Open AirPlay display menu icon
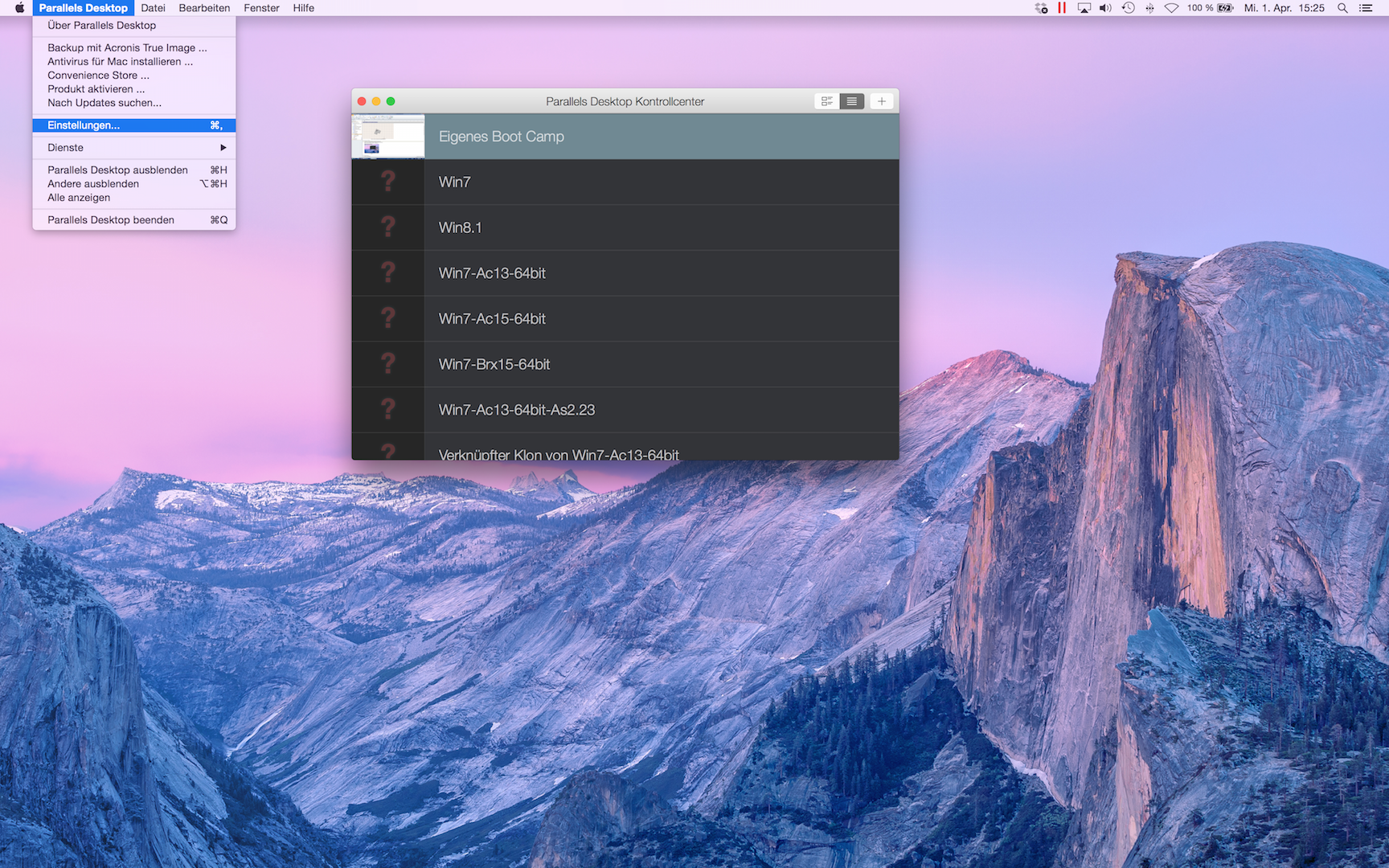The image size is (1389, 868). click(1084, 8)
